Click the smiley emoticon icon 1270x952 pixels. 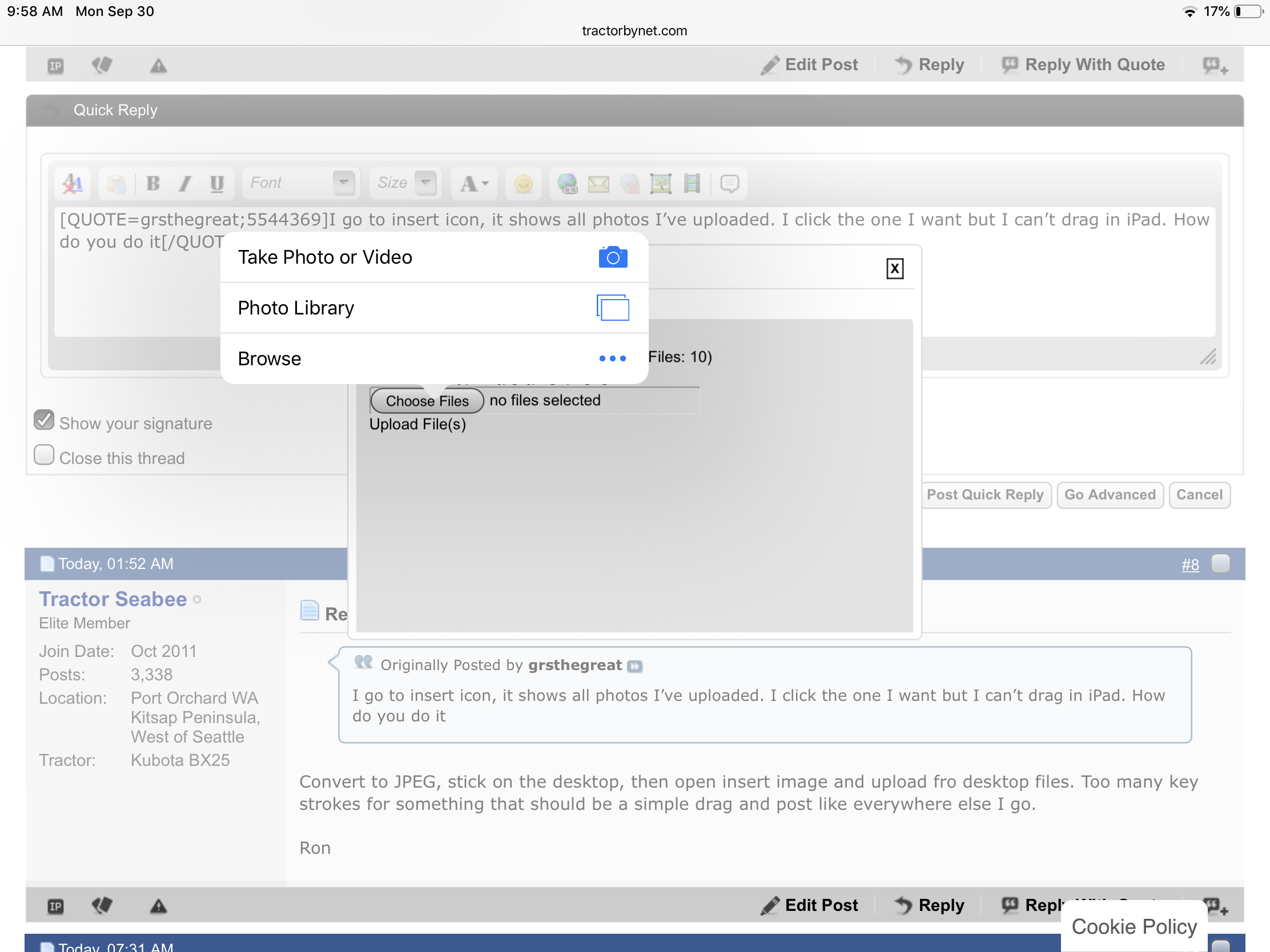pos(523,184)
